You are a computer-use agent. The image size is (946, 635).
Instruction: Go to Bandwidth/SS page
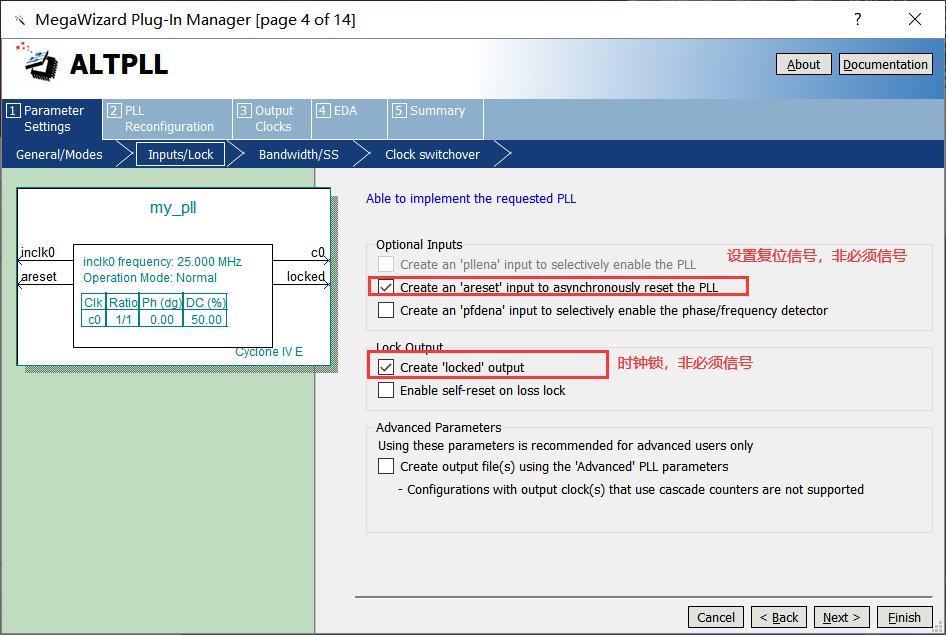(x=299, y=154)
